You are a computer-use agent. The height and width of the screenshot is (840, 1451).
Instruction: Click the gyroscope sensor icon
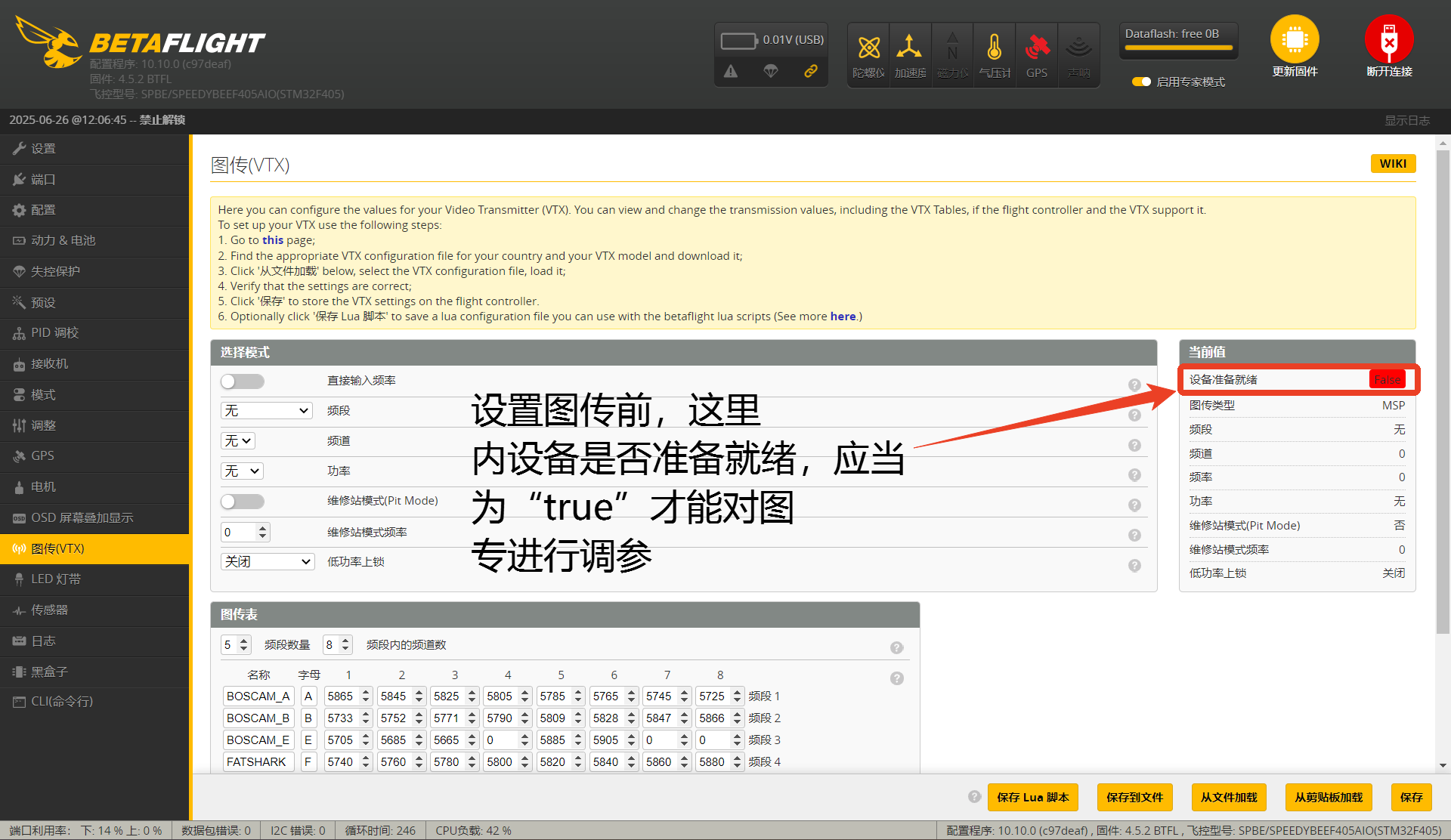coord(868,48)
